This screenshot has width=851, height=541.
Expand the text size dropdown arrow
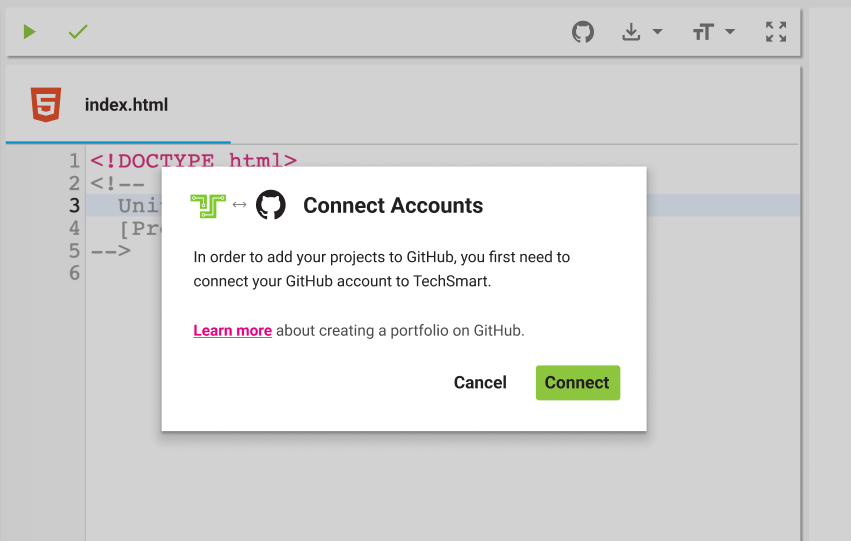click(730, 31)
